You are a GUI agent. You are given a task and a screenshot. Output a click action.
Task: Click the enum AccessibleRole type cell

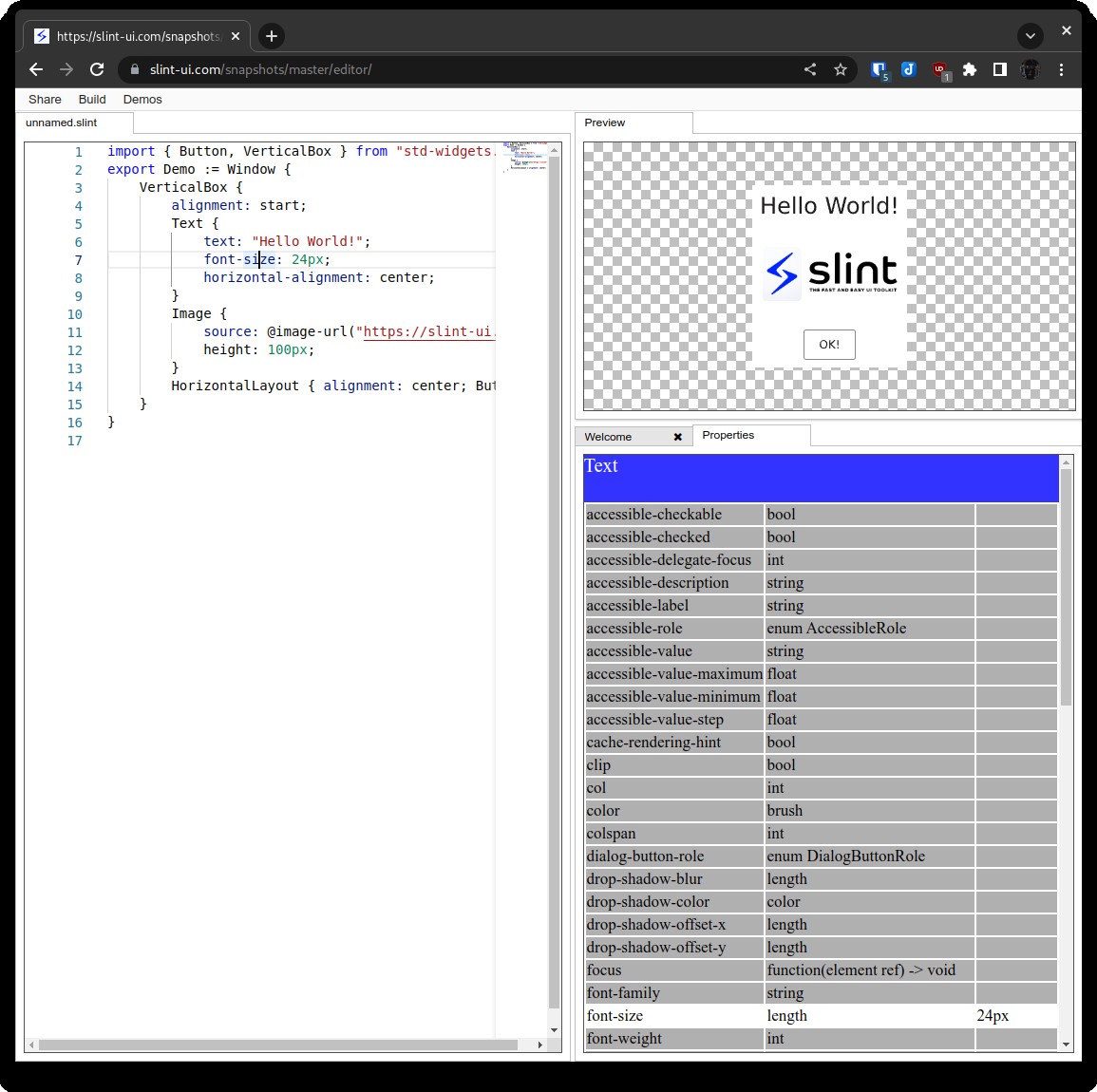click(x=870, y=629)
